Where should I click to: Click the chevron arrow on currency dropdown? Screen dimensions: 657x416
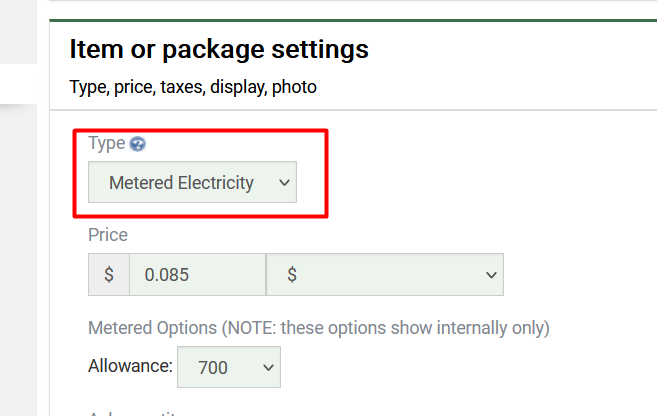point(490,275)
